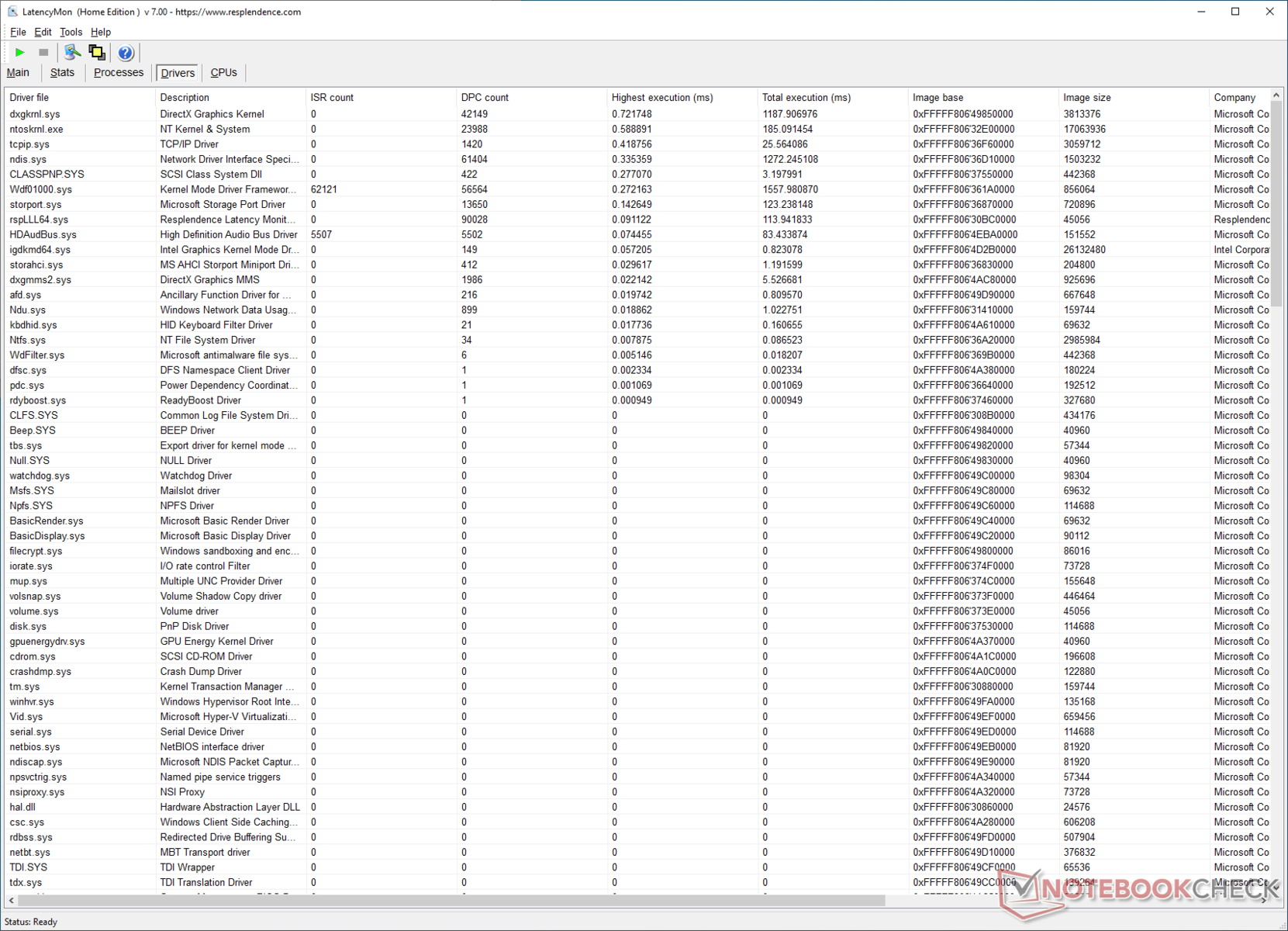Click the ISR count value 62121
This screenshot has width=1288, height=931.
tap(324, 189)
